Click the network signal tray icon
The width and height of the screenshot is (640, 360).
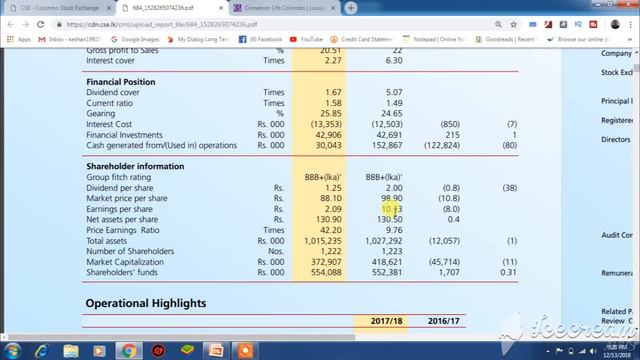pos(582,351)
